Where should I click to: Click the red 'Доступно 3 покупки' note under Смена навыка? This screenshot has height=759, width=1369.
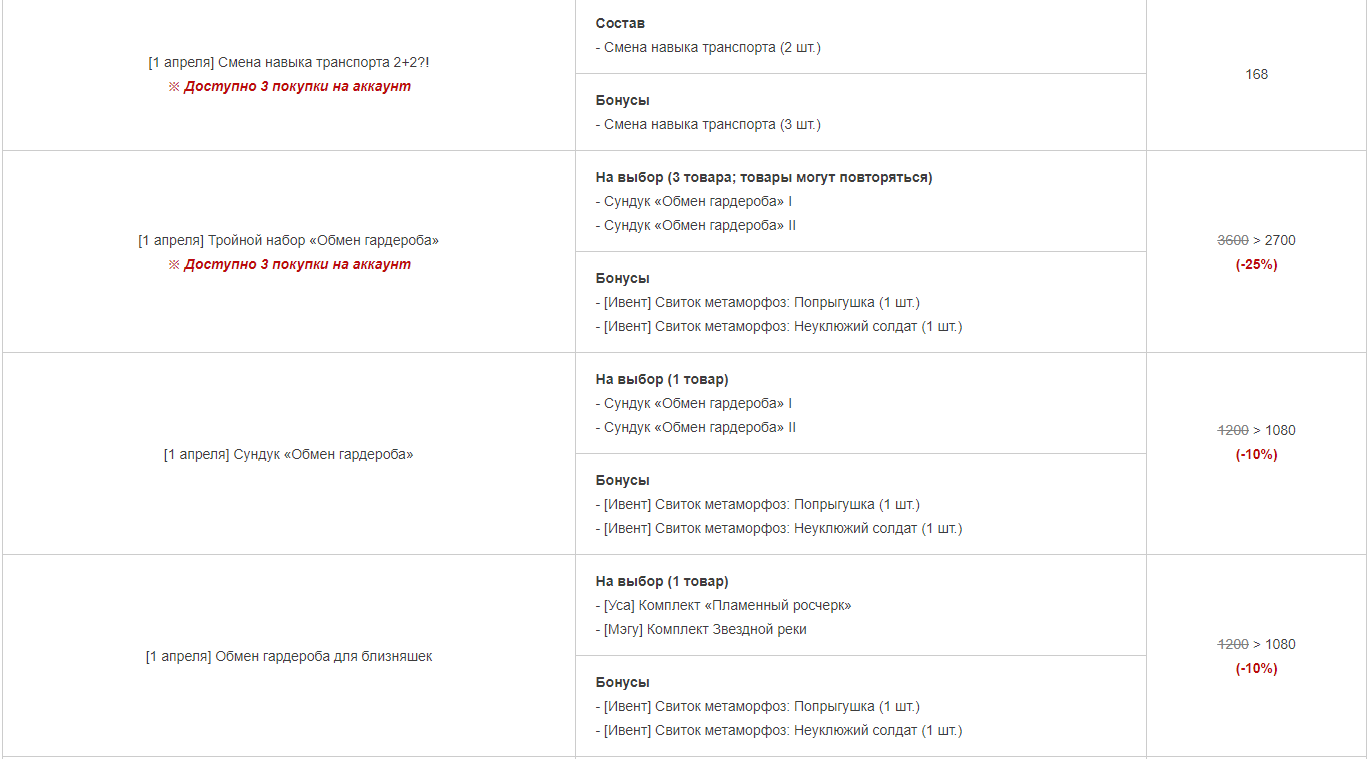(289, 86)
